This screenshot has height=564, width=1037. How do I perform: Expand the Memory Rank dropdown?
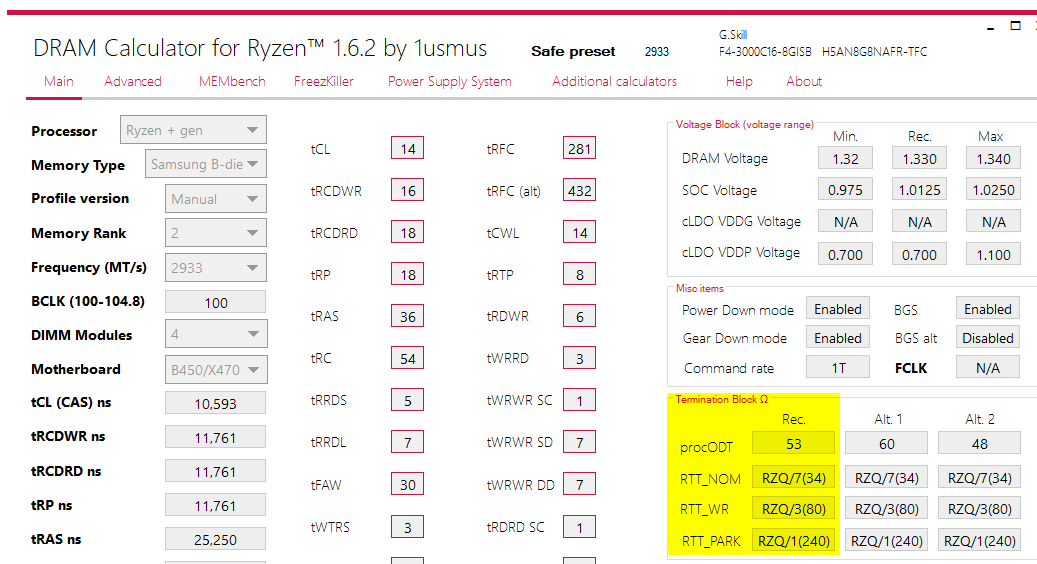point(216,233)
